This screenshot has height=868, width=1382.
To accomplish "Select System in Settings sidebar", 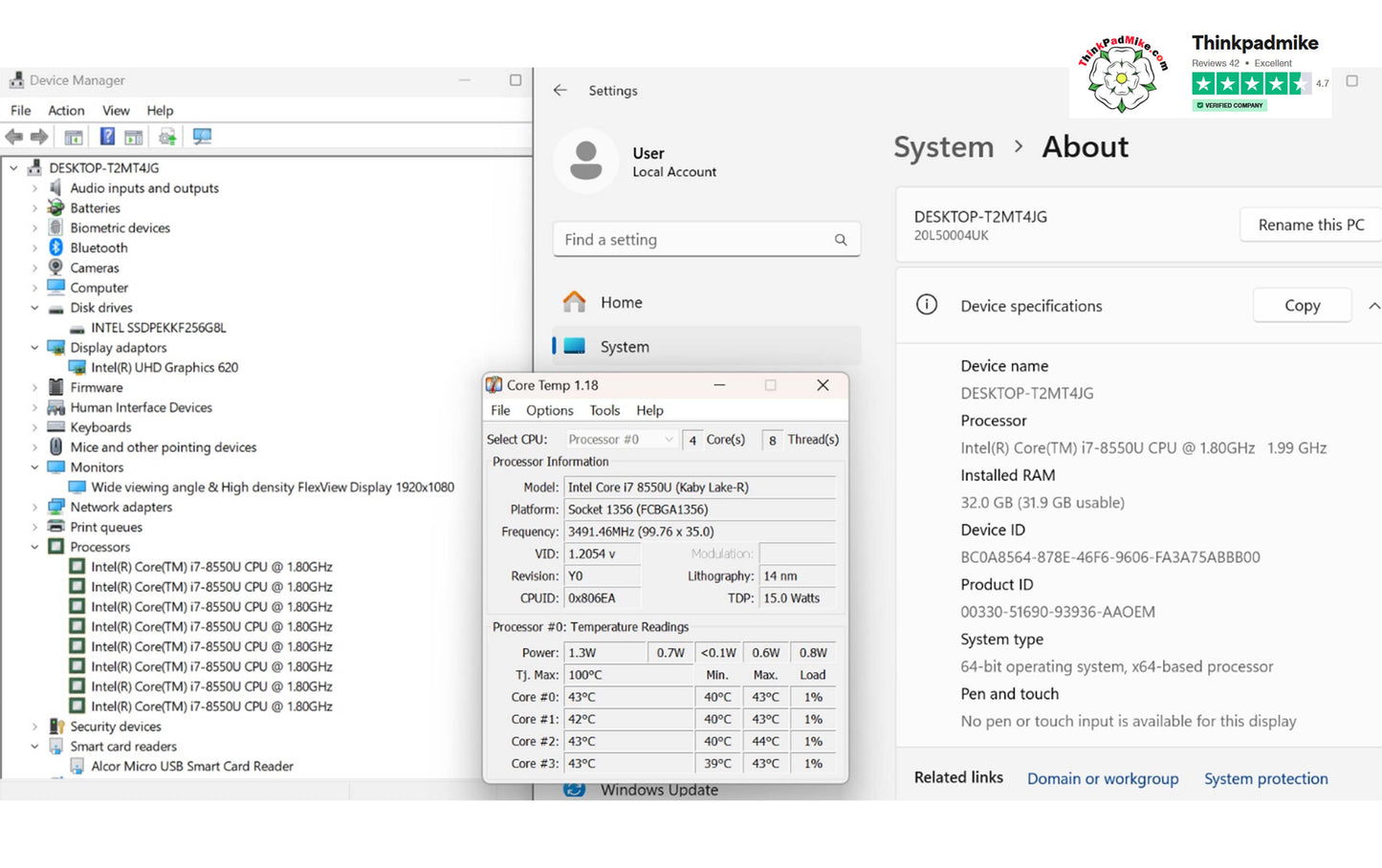I will click(x=707, y=346).
